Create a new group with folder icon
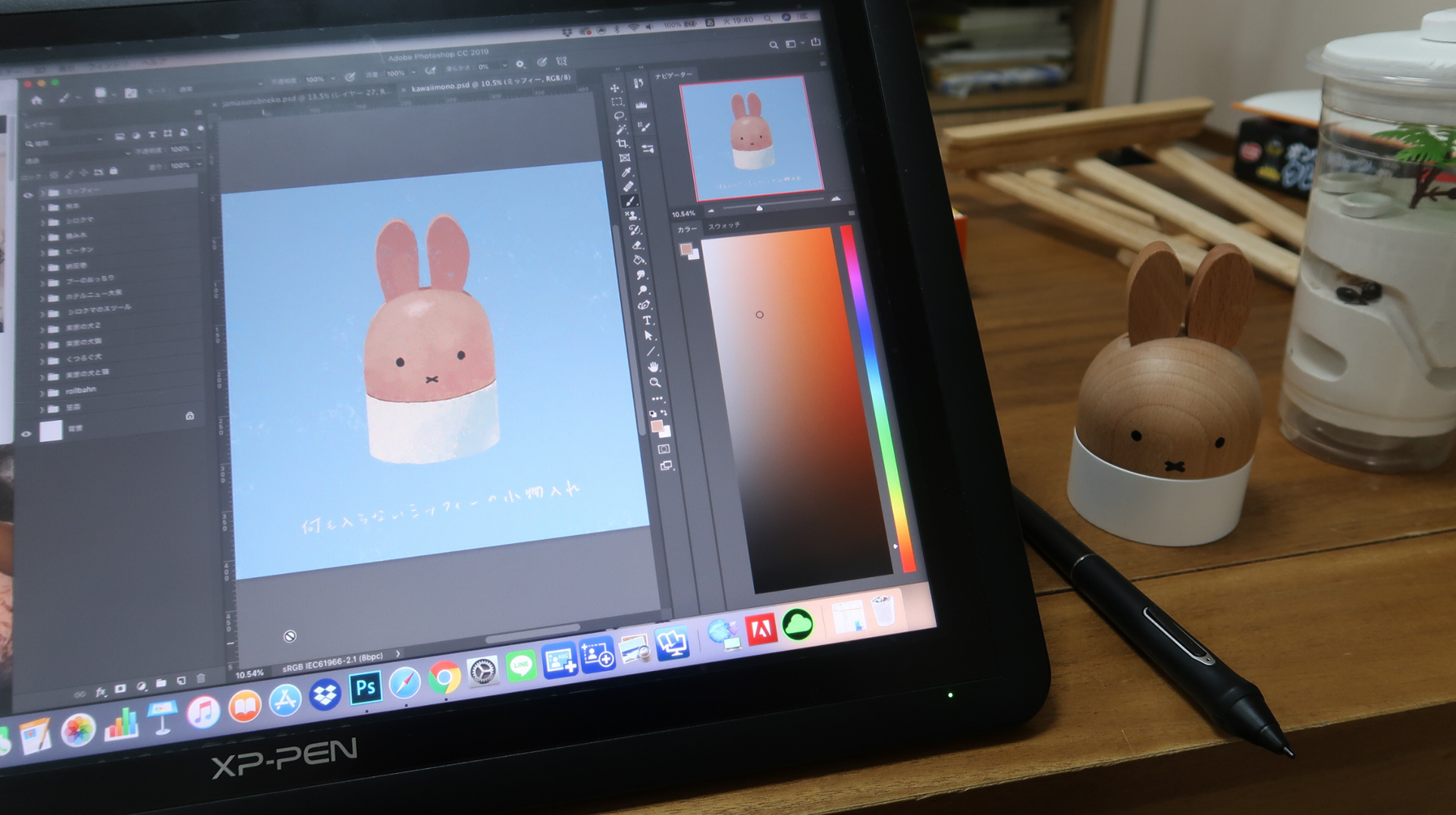 [161, 683]
